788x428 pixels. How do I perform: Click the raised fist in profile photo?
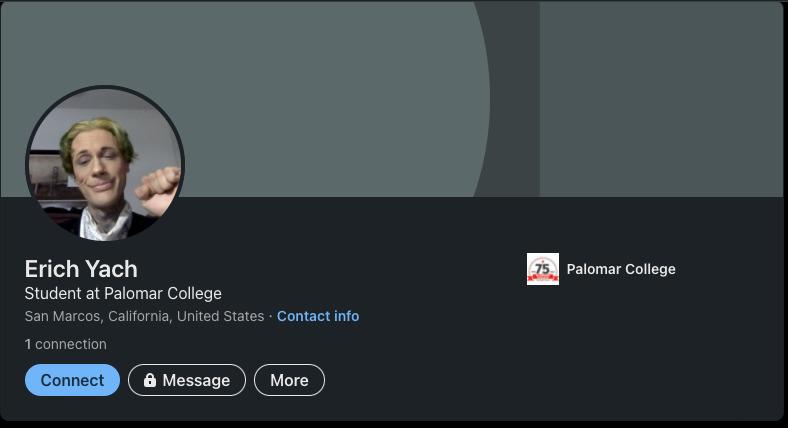158,187
